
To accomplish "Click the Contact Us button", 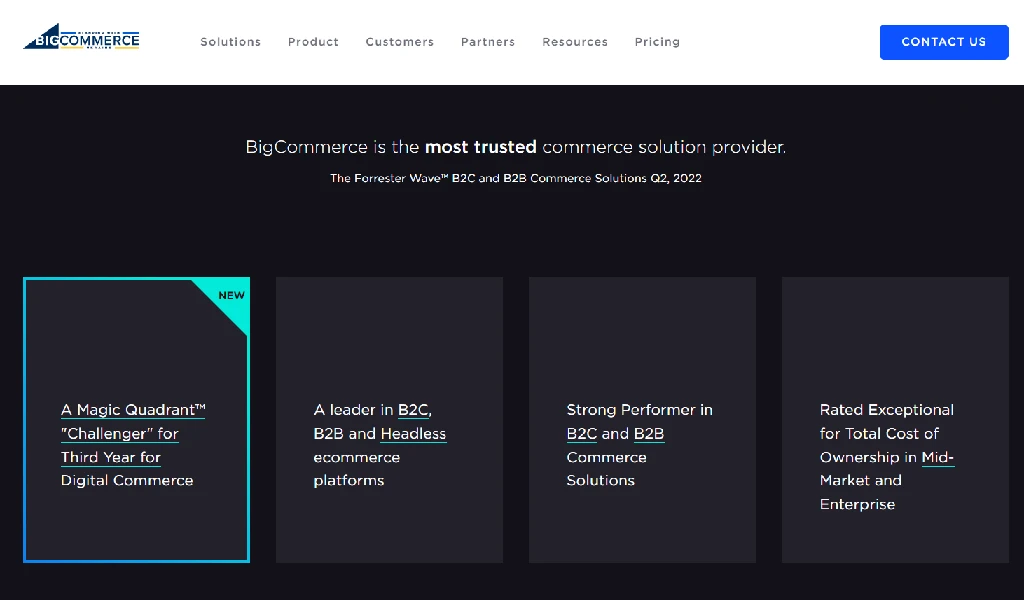I will pos(944,42).
